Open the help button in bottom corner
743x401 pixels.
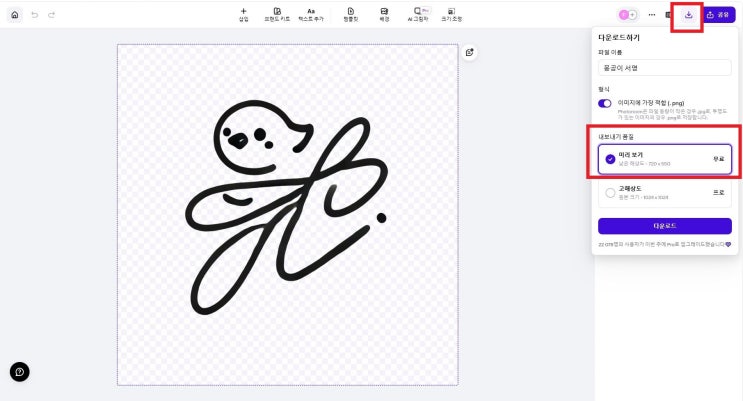[x=19, y=371]
